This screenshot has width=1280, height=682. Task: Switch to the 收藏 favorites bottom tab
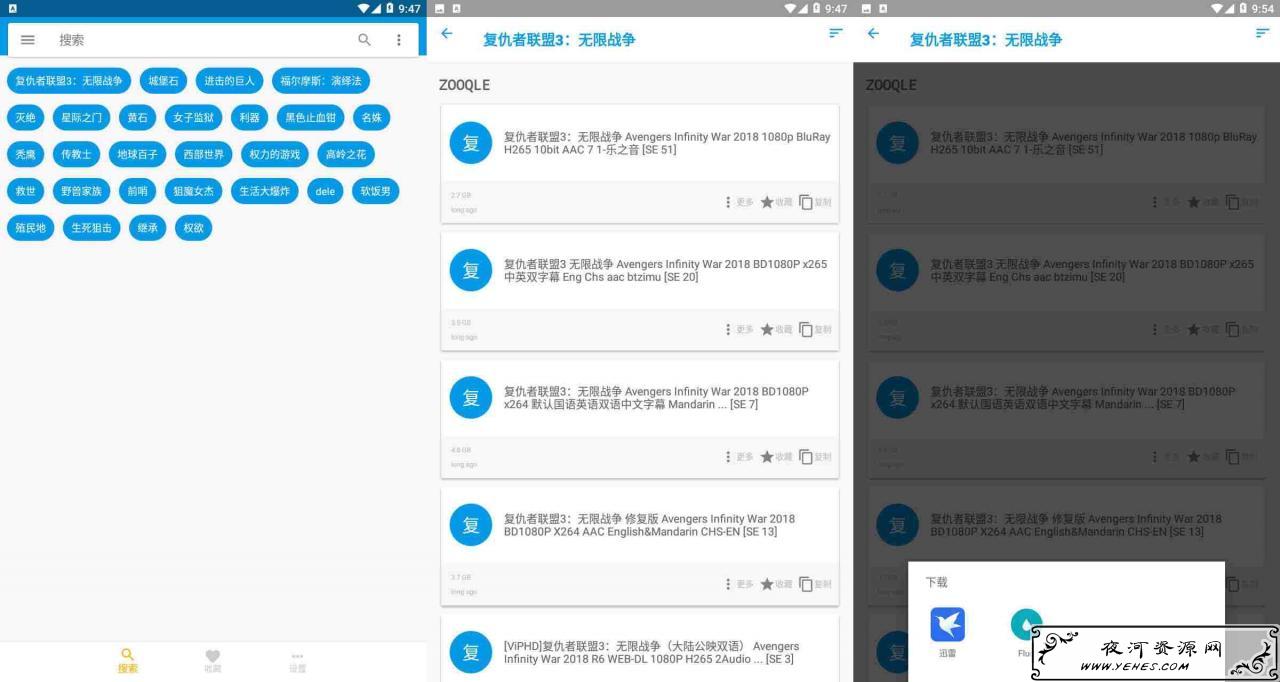(212, 661)
